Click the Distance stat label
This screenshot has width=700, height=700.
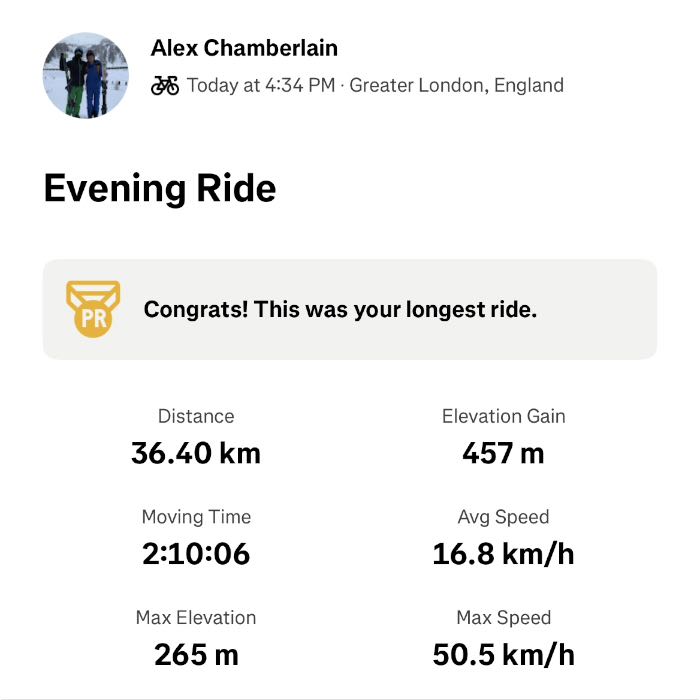pyautogui.click(x=196, y=416)
